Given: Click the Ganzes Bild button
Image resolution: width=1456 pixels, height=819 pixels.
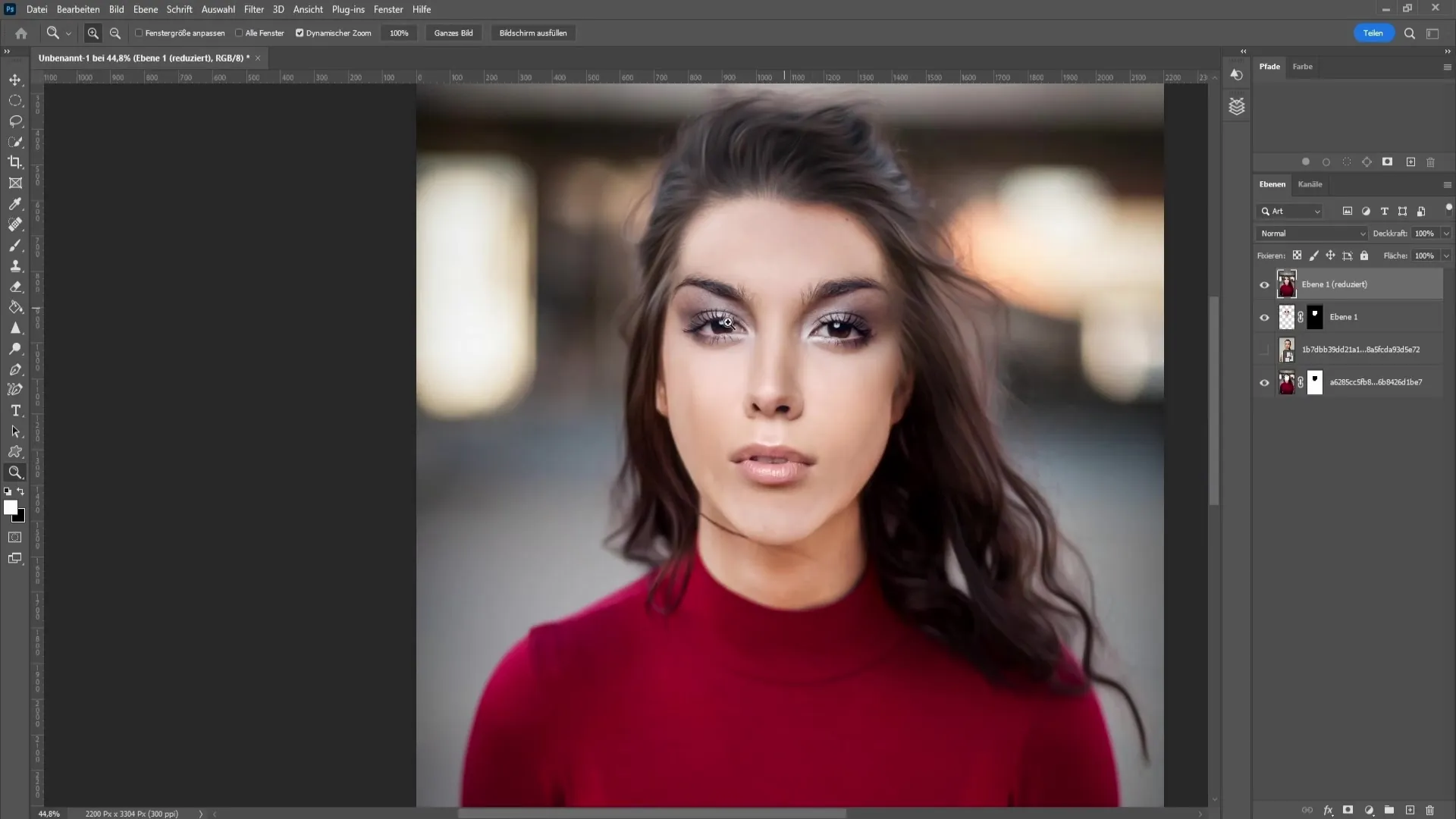Looking at the screenshot, I should pyautogui.click(x=453, y=33).
